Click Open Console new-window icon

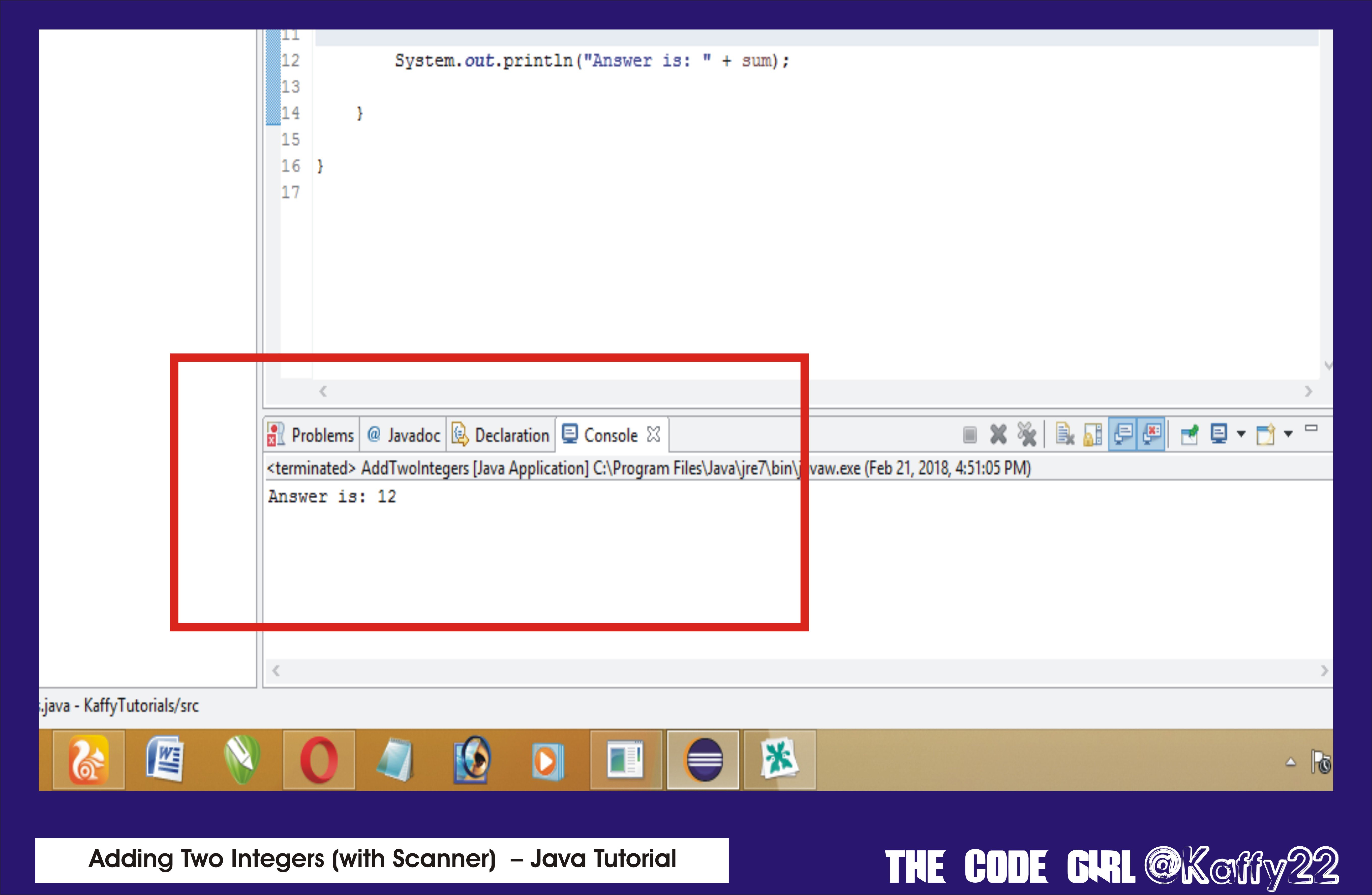pos(1266,434)
